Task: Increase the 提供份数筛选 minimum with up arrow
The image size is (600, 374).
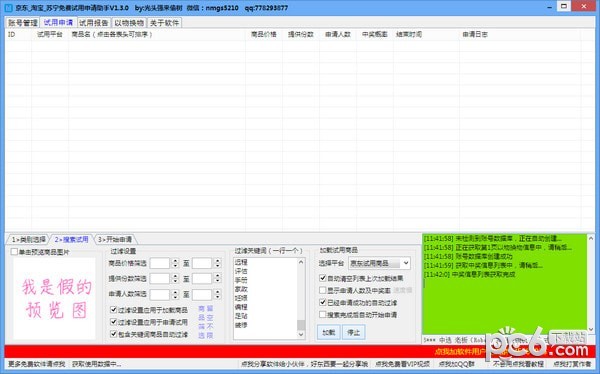Action: click(175, 276)
